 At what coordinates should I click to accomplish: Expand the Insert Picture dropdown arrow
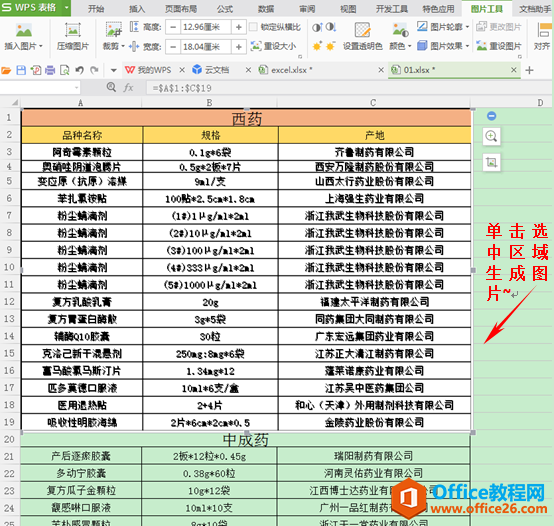tap(41, 46)
